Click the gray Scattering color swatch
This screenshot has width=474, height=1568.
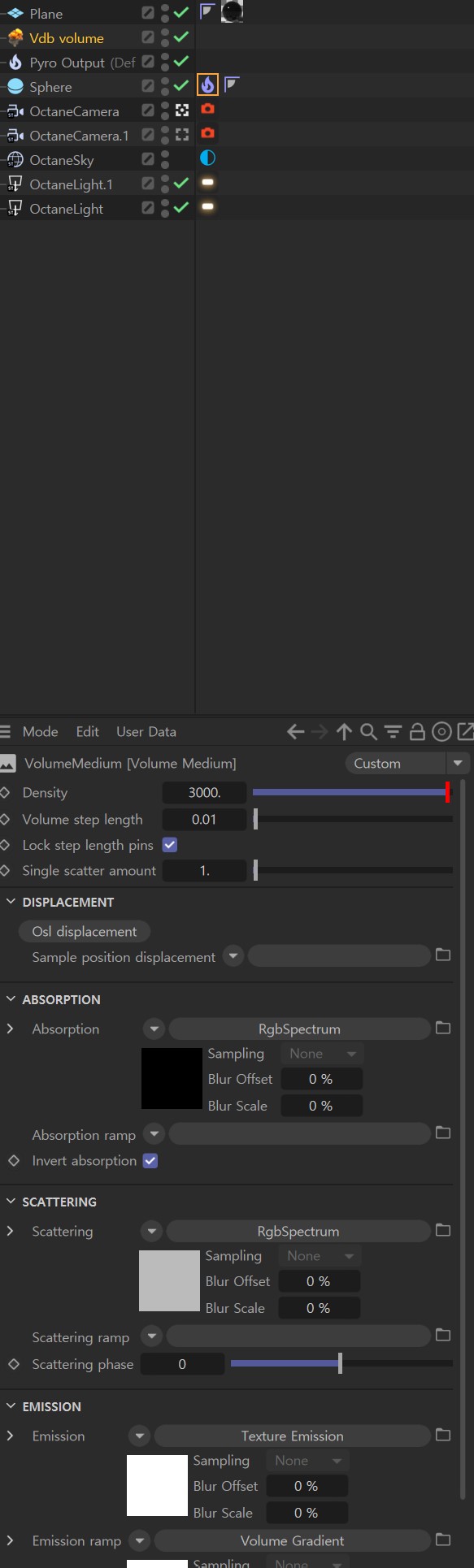click(x=169, y=1280)
